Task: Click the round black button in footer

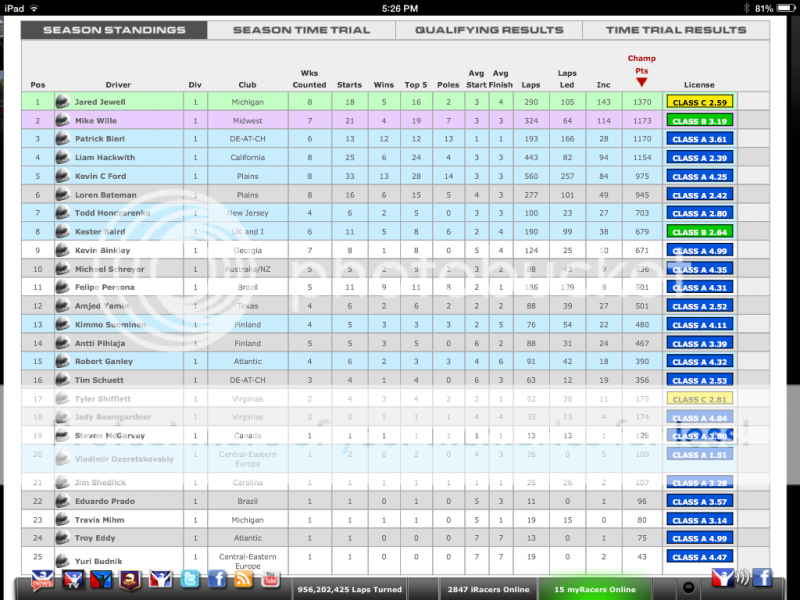Action: (x=689, y=587)
